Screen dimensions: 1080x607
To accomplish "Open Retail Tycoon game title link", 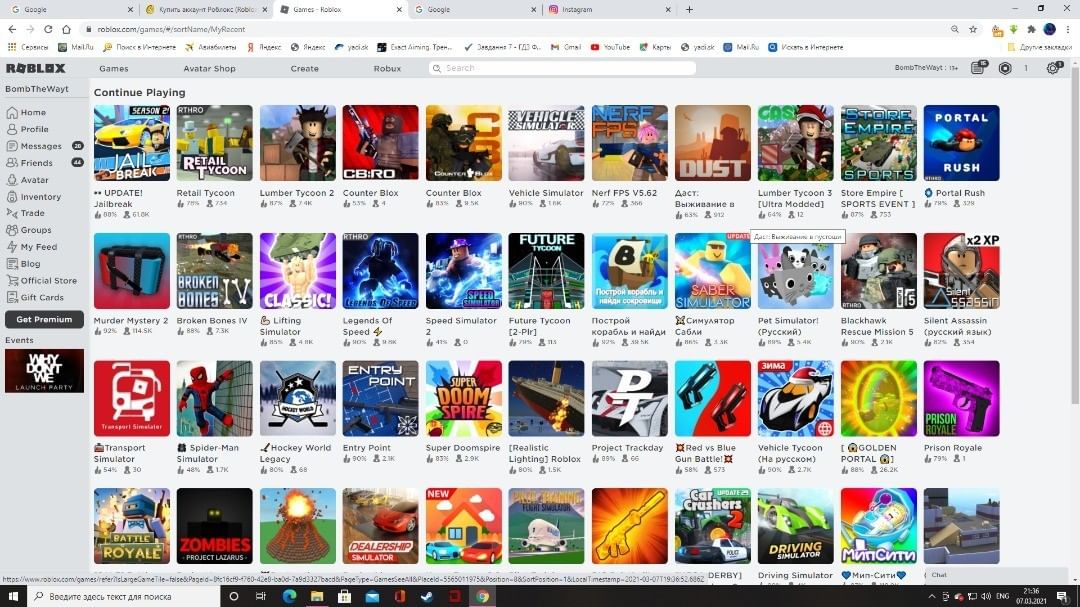I will coord(205,193).
